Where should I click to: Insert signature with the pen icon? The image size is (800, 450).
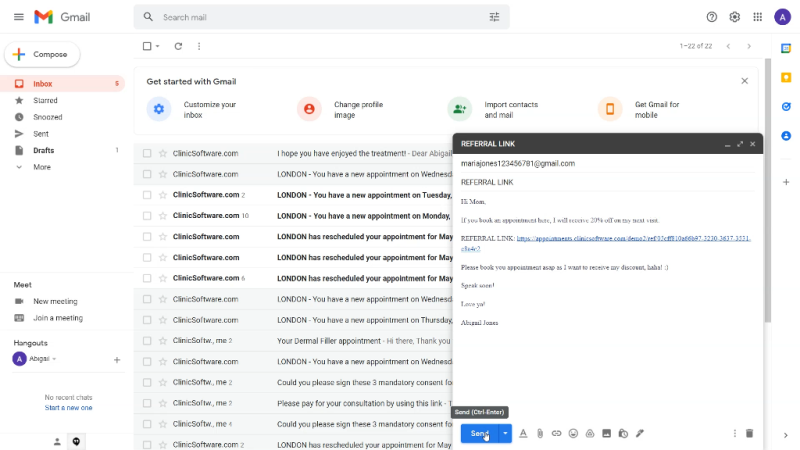click(x=640, y=433)
